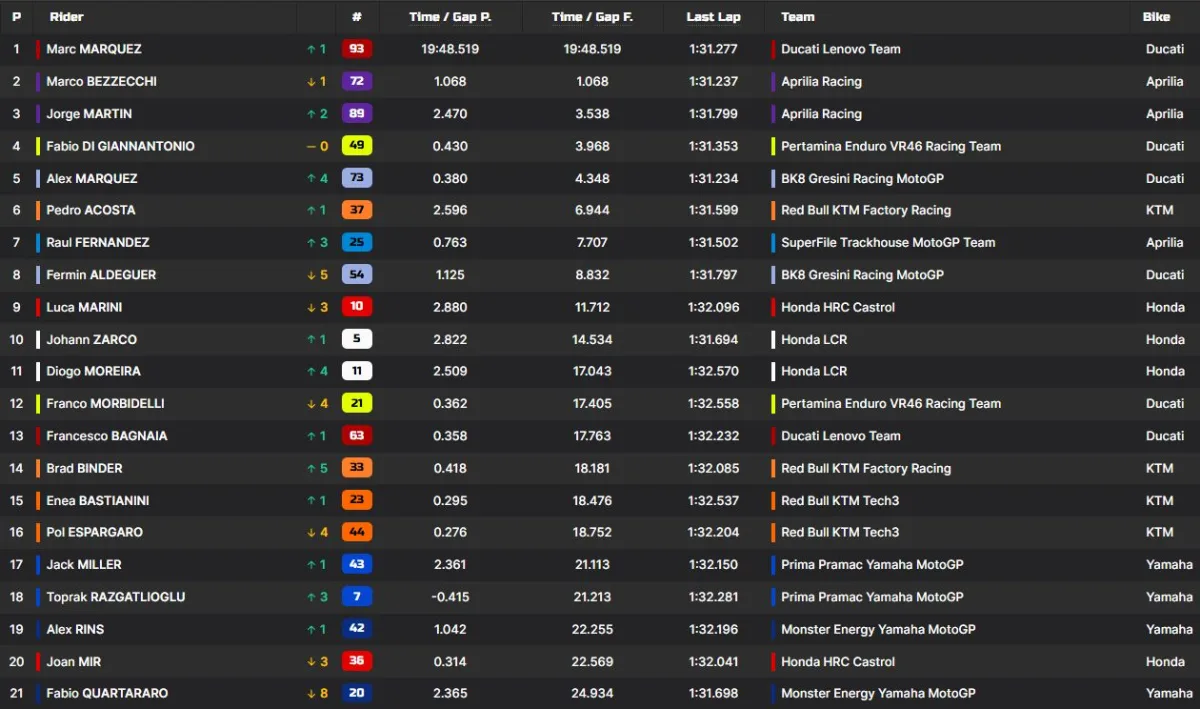
Task: Click Alex MARQUEZ's number 73 badge
Action: coord(357,178)
